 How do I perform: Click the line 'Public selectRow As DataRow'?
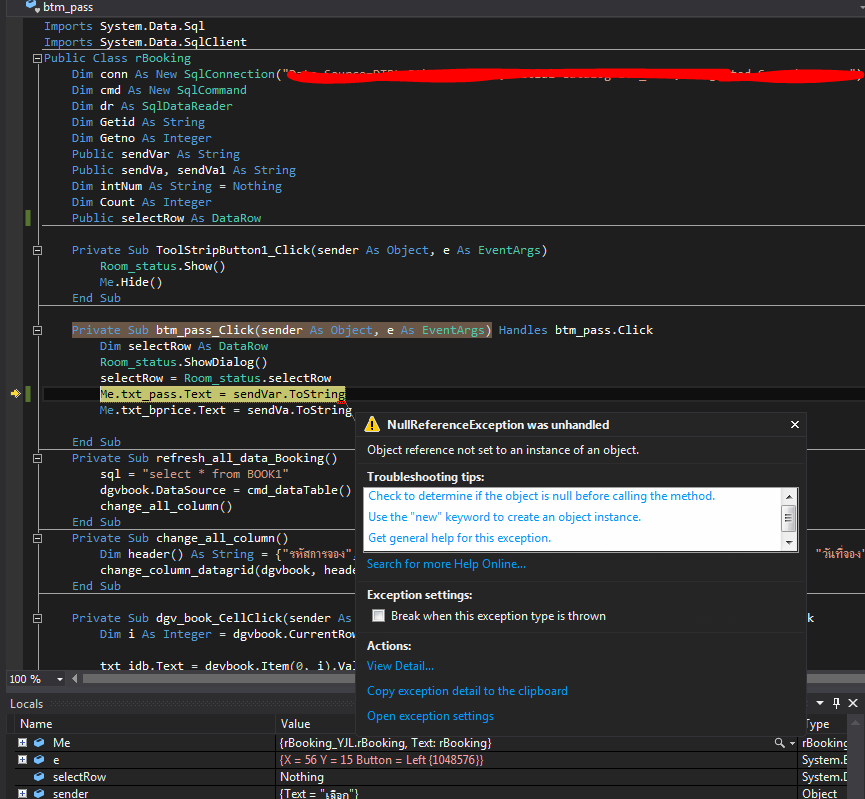(x=167, y=218)
